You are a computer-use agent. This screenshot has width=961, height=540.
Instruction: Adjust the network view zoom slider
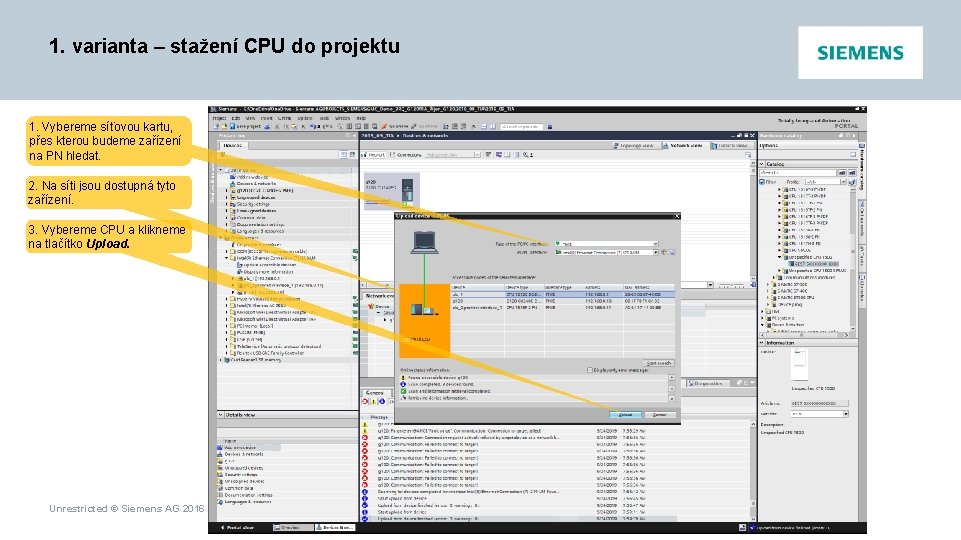click(732, 285)
